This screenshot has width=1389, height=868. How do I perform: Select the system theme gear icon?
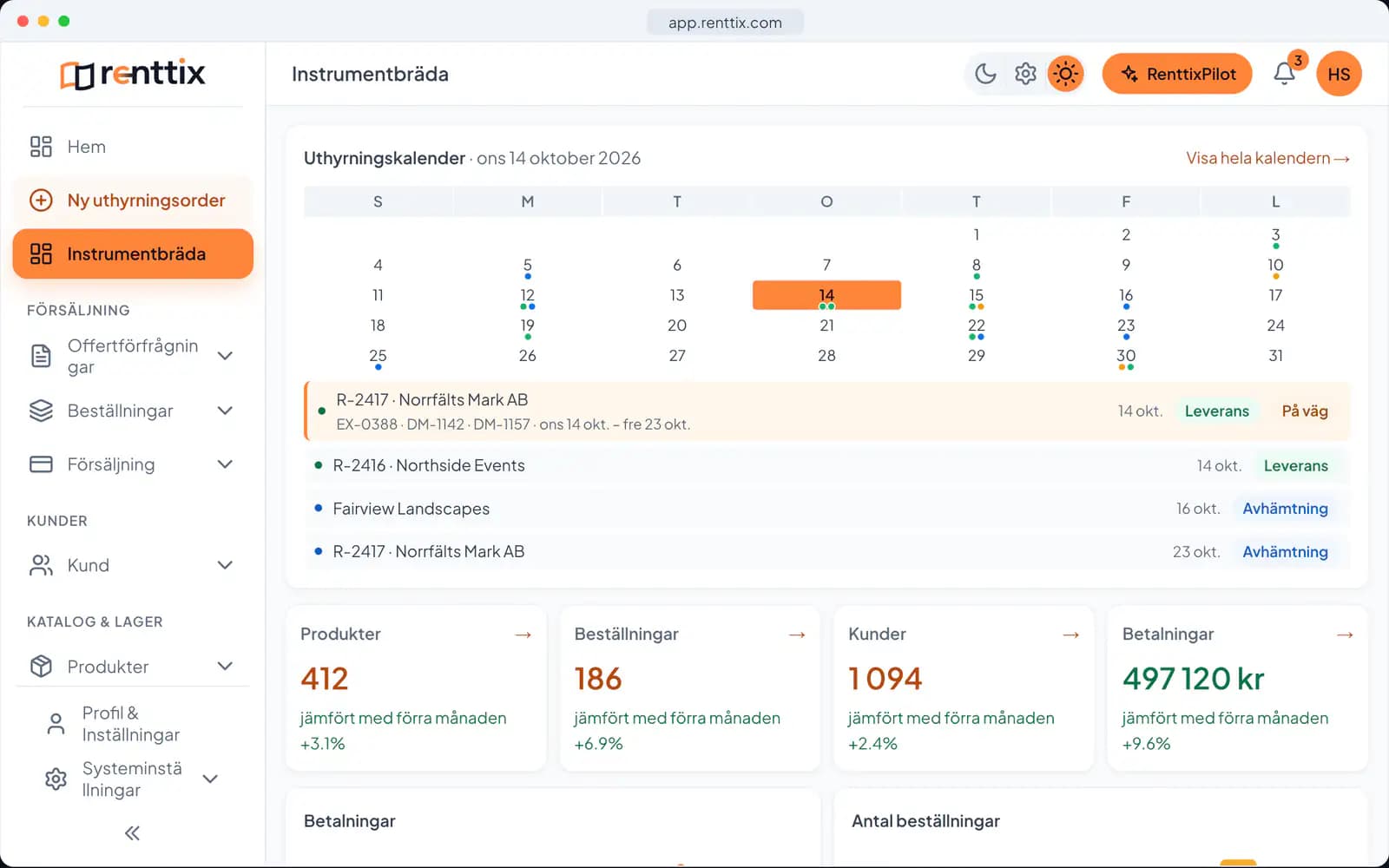(x=1025, y=74)
